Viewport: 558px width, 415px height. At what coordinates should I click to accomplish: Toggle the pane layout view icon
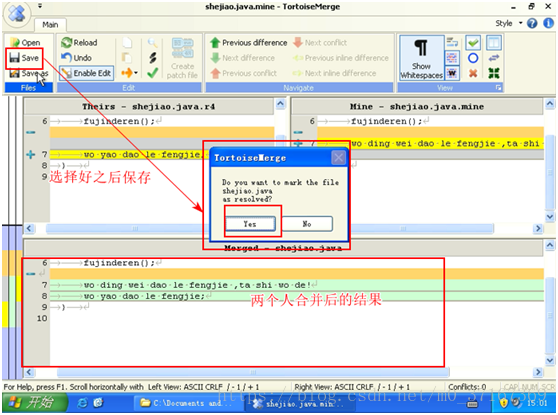coord(494,43)
